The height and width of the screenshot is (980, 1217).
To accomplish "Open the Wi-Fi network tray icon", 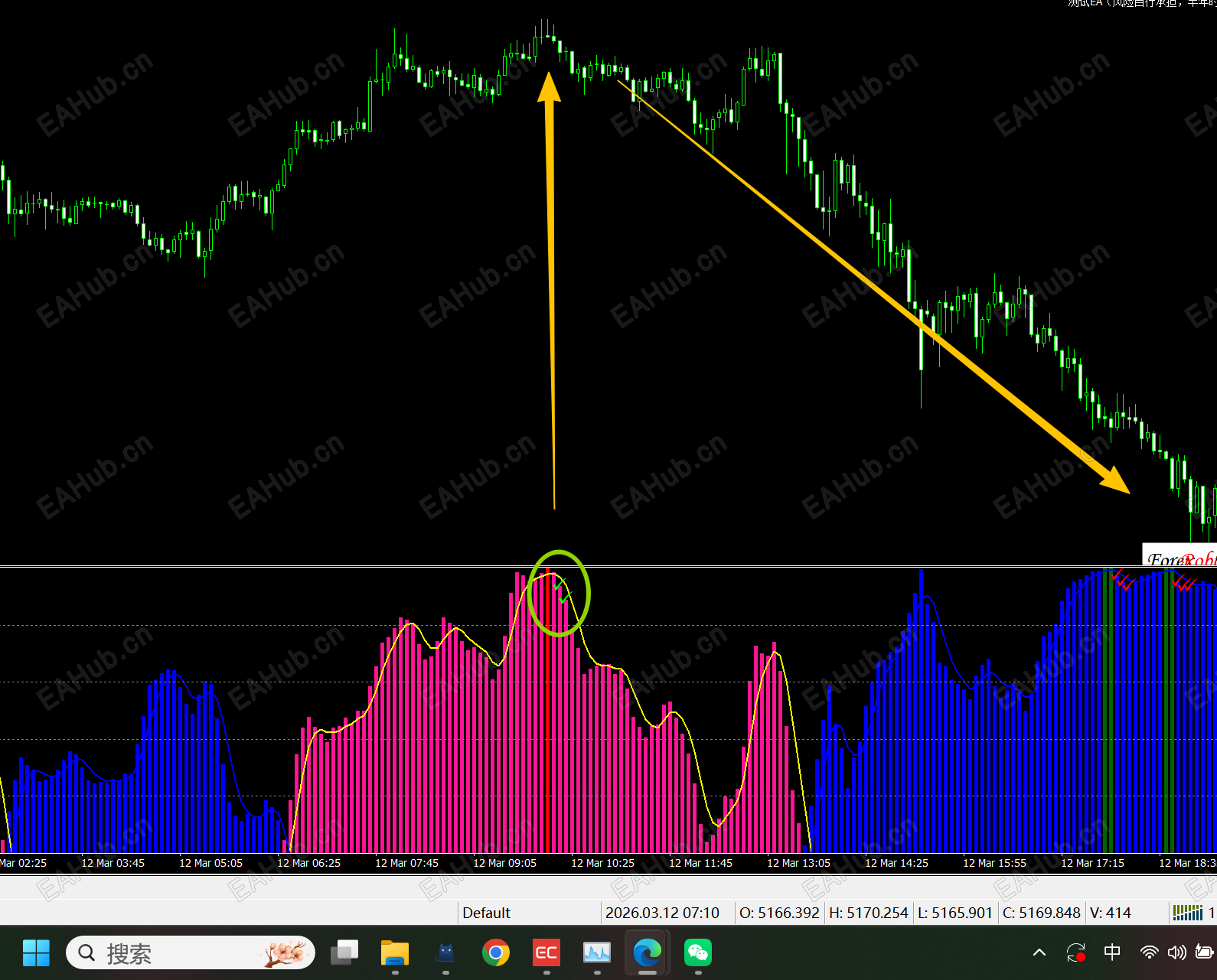I will tap(1149, 952).
